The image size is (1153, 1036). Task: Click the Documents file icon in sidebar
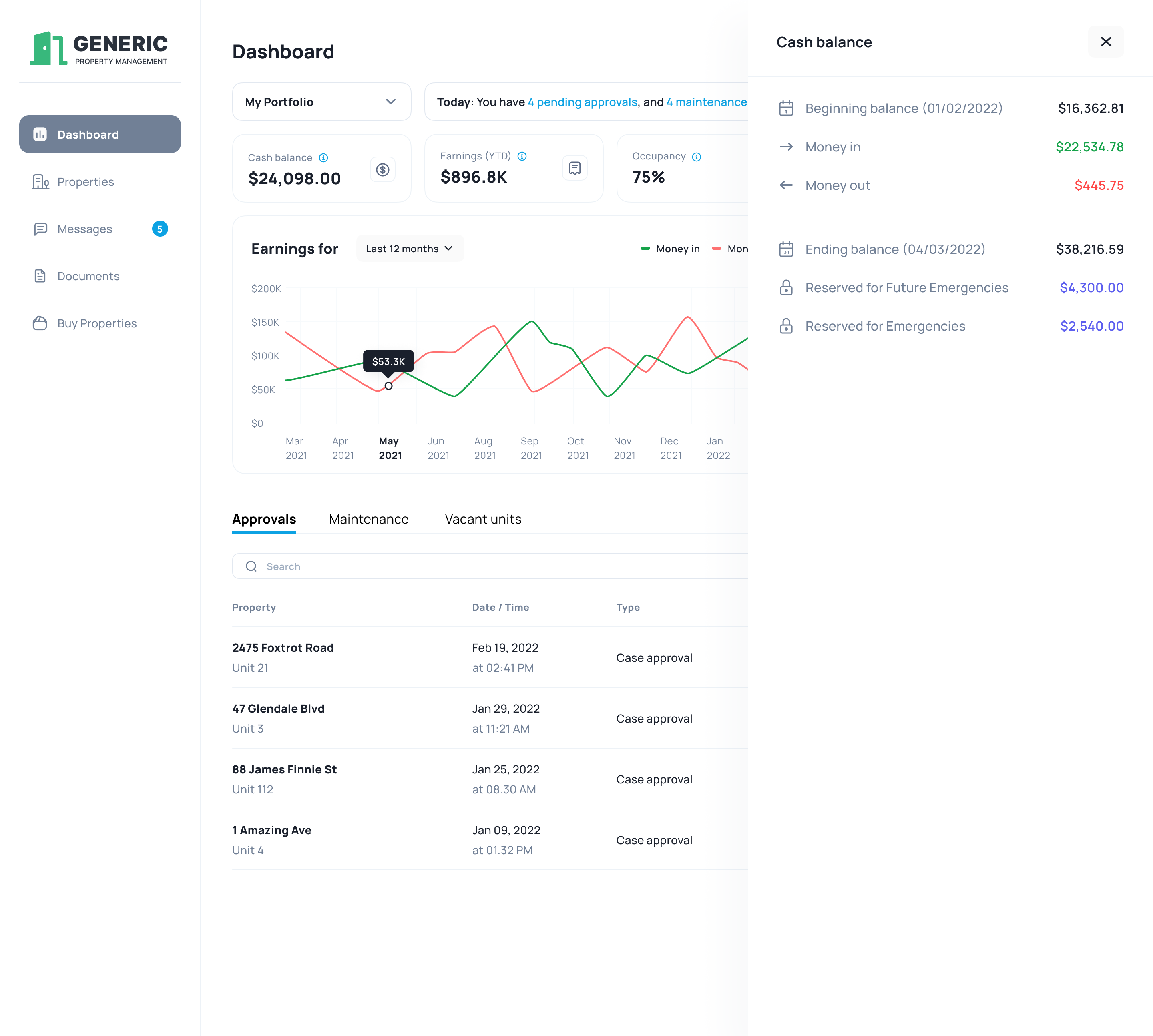click(x=40, y=276)
